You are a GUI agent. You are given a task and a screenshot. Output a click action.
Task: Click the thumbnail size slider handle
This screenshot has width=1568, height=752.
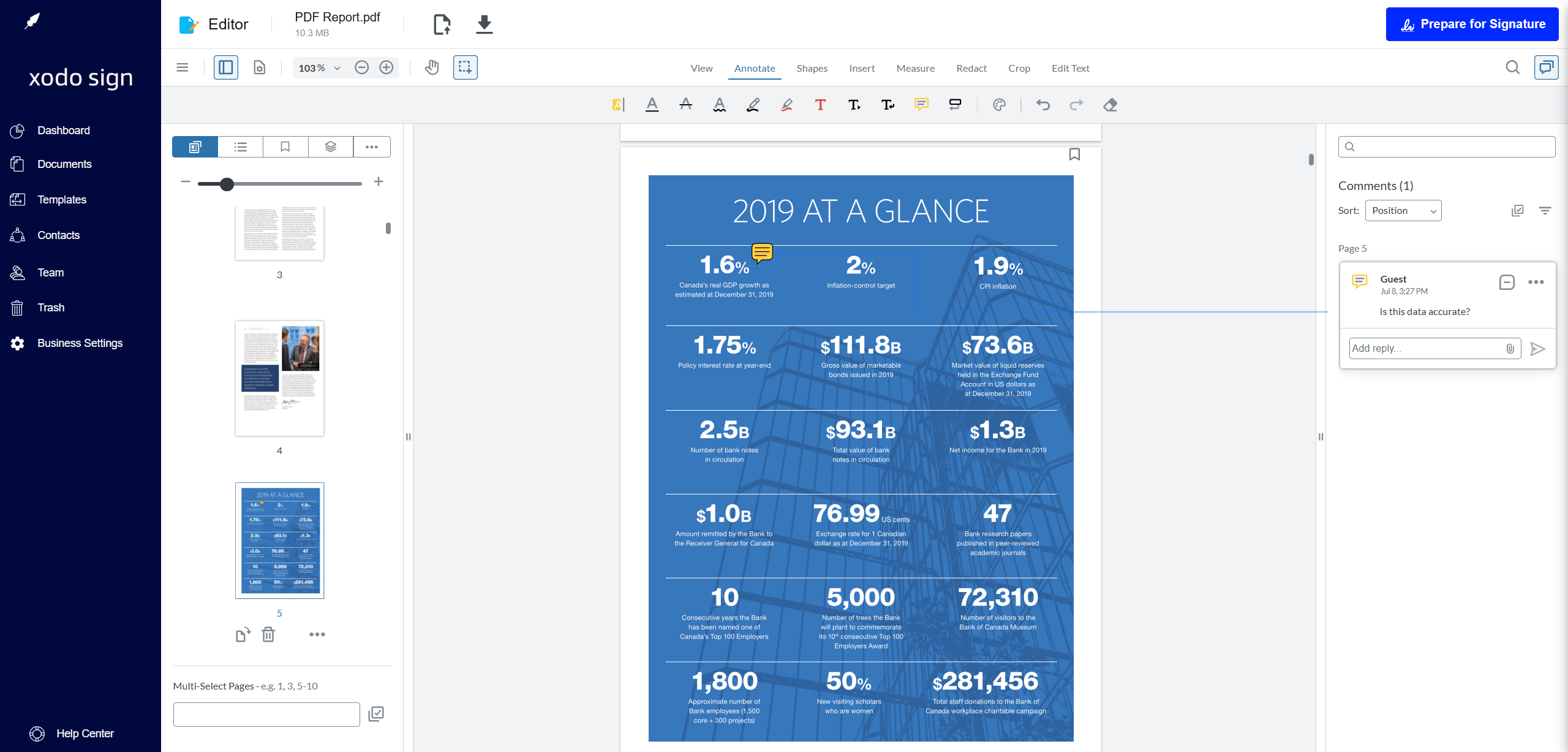click(x=227, y=184)
